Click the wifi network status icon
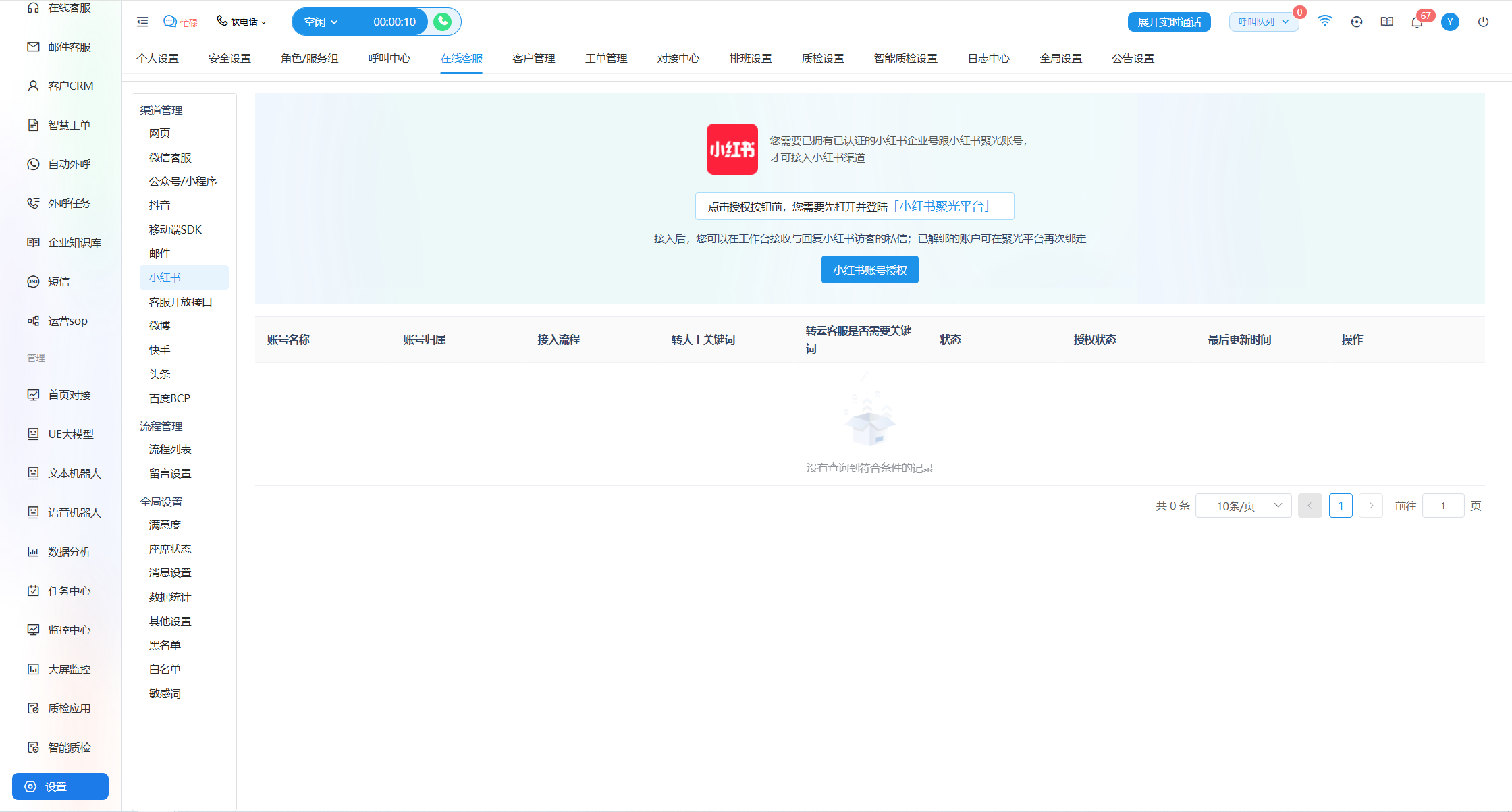 [x=1325, y=22]
